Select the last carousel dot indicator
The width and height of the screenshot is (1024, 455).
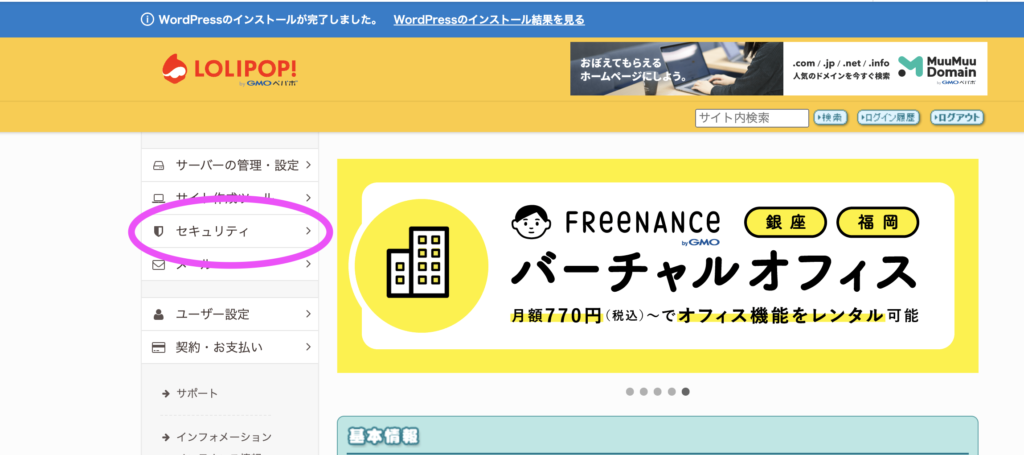[x=685, y=392]
